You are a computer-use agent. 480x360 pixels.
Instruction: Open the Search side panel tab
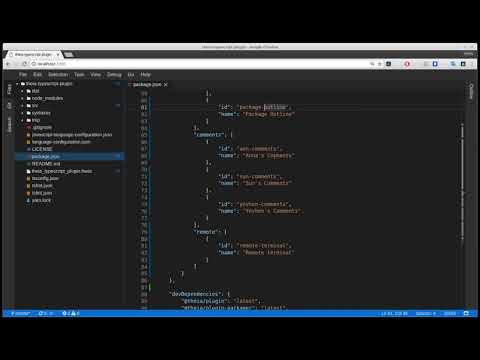9,124
